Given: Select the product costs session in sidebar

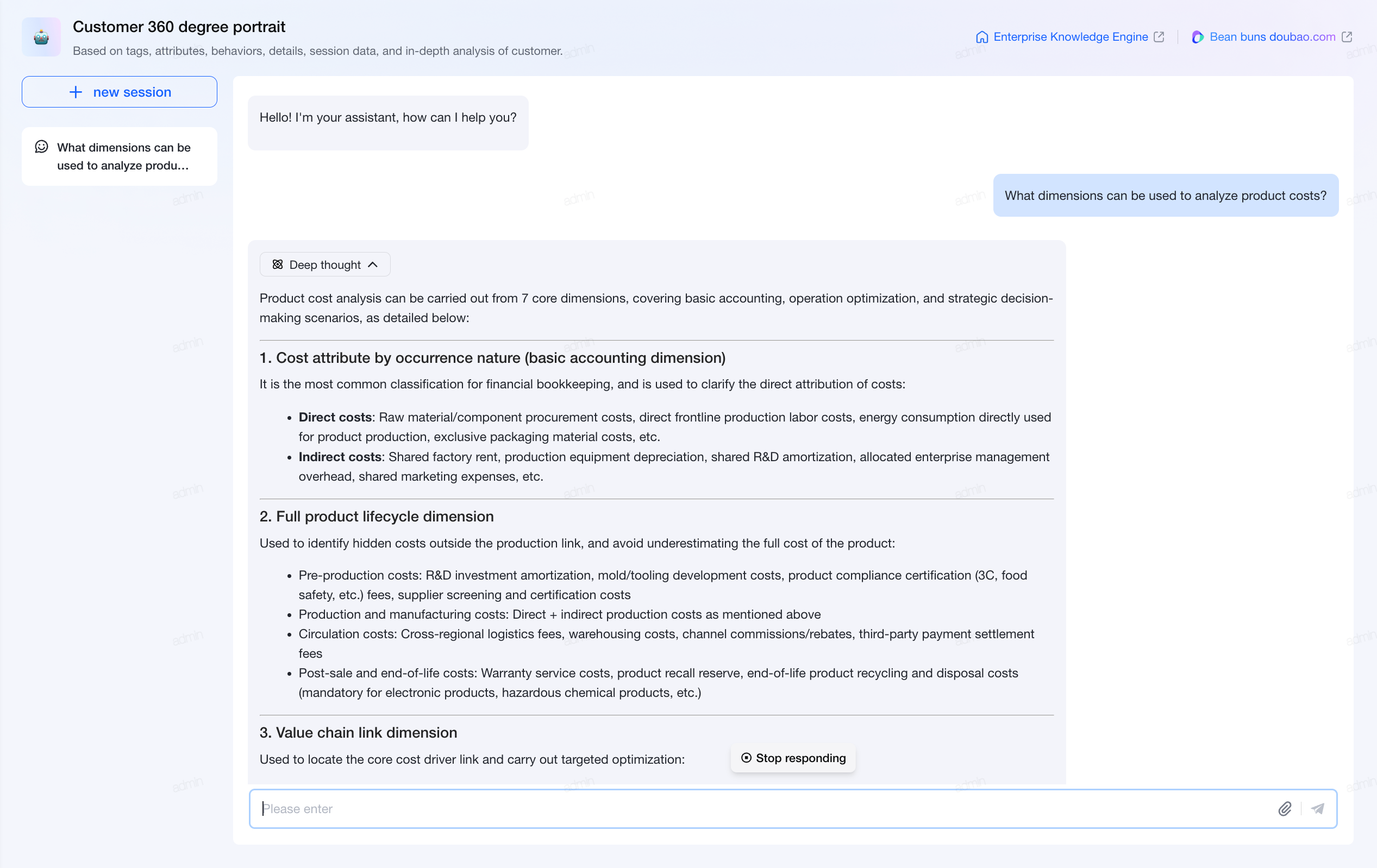Looking at the screenshot, I should 120,156.
